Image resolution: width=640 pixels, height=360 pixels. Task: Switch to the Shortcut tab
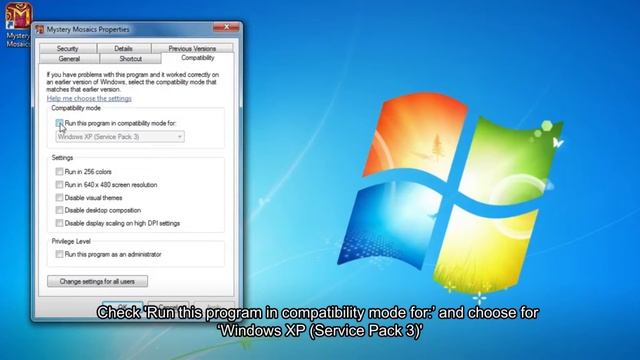click(131, 59)
